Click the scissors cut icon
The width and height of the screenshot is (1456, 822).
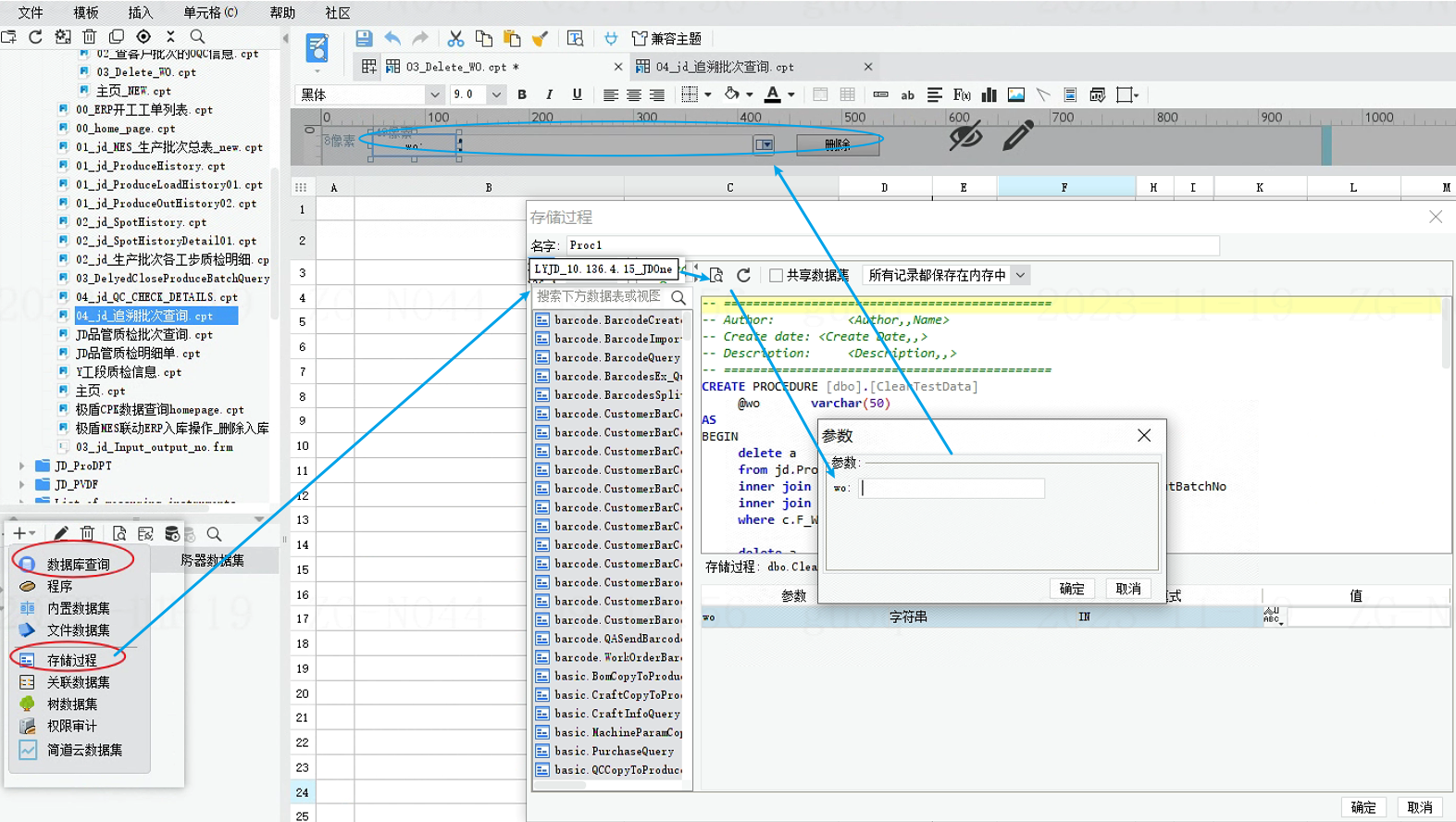point(455,38)
